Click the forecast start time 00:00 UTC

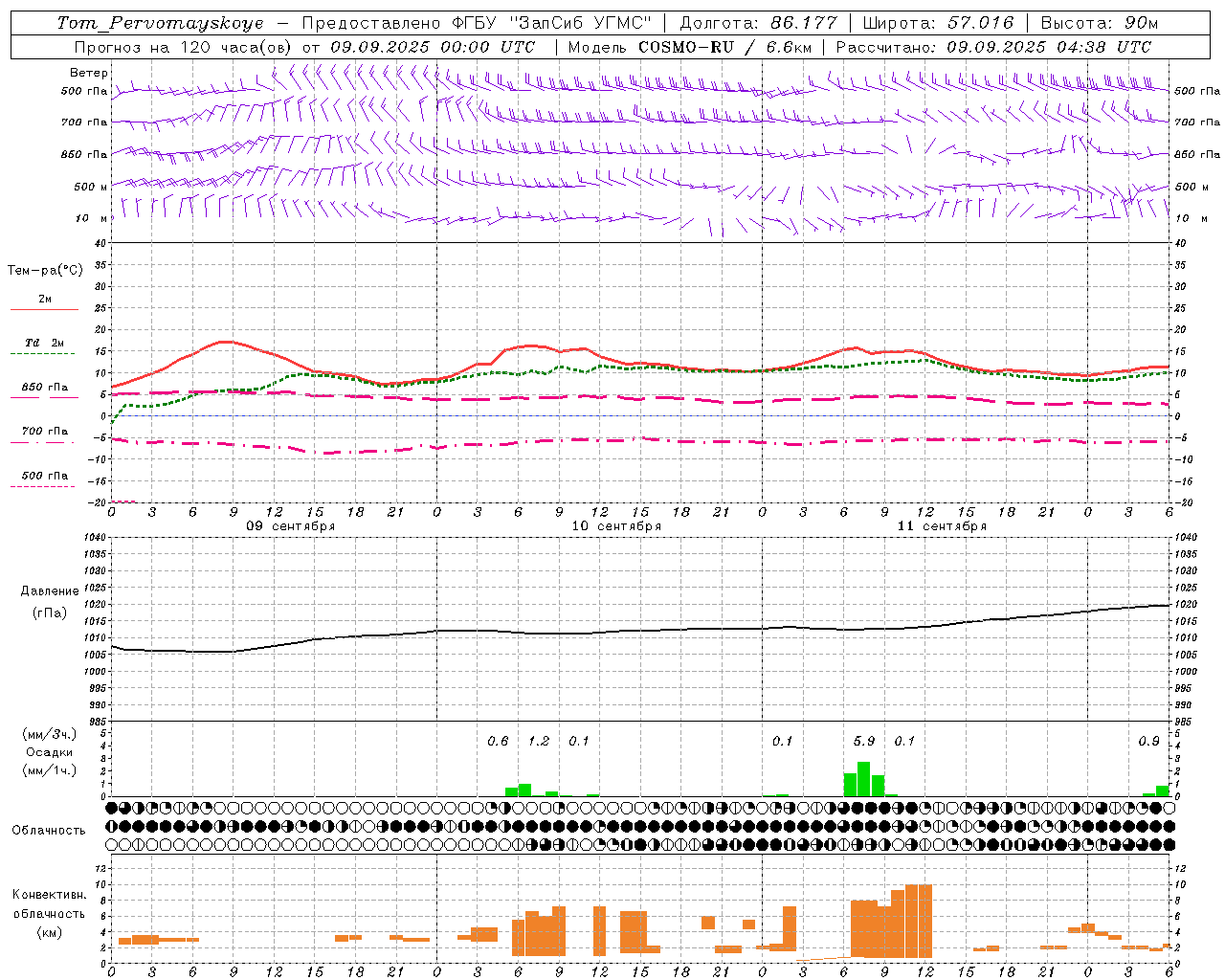[487, 47]
